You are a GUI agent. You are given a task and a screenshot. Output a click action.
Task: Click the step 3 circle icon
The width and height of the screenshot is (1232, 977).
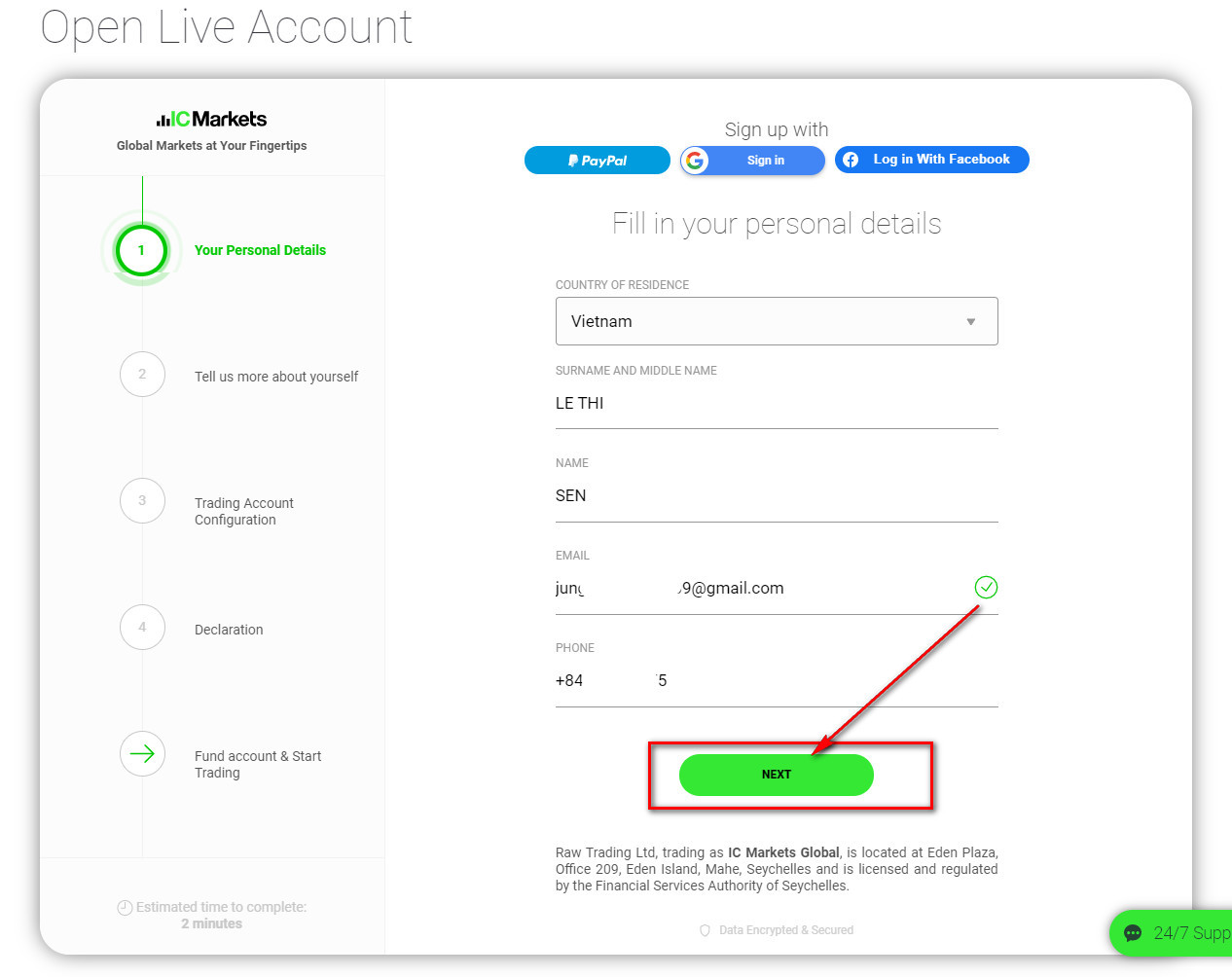tap(142, 501)
